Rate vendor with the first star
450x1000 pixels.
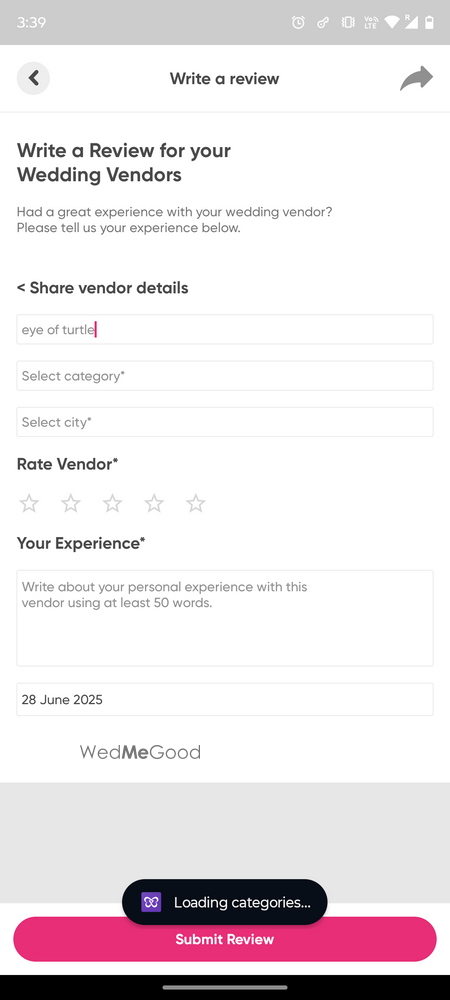[x=29, y=504]
